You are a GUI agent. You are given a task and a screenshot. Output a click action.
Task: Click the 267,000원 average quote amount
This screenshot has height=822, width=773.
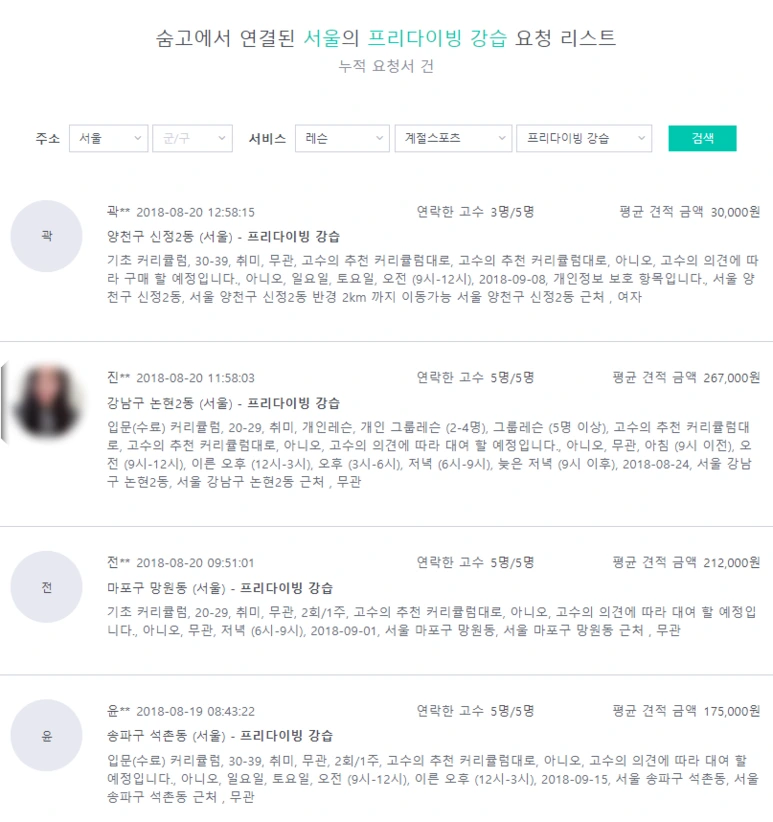coord(732,378)
